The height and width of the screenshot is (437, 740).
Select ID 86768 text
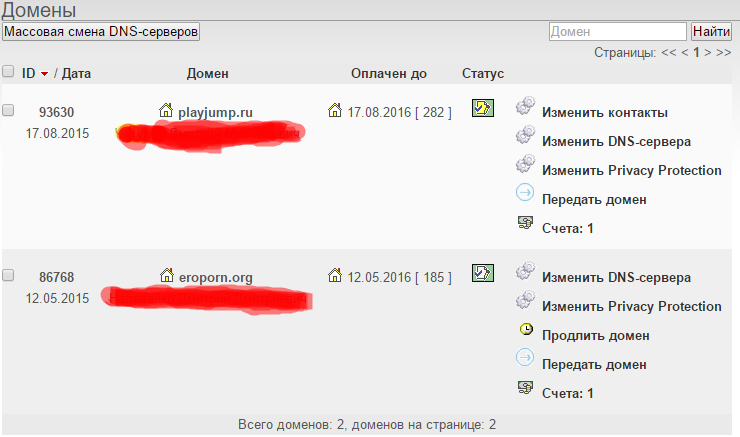[x=57, y=277]
